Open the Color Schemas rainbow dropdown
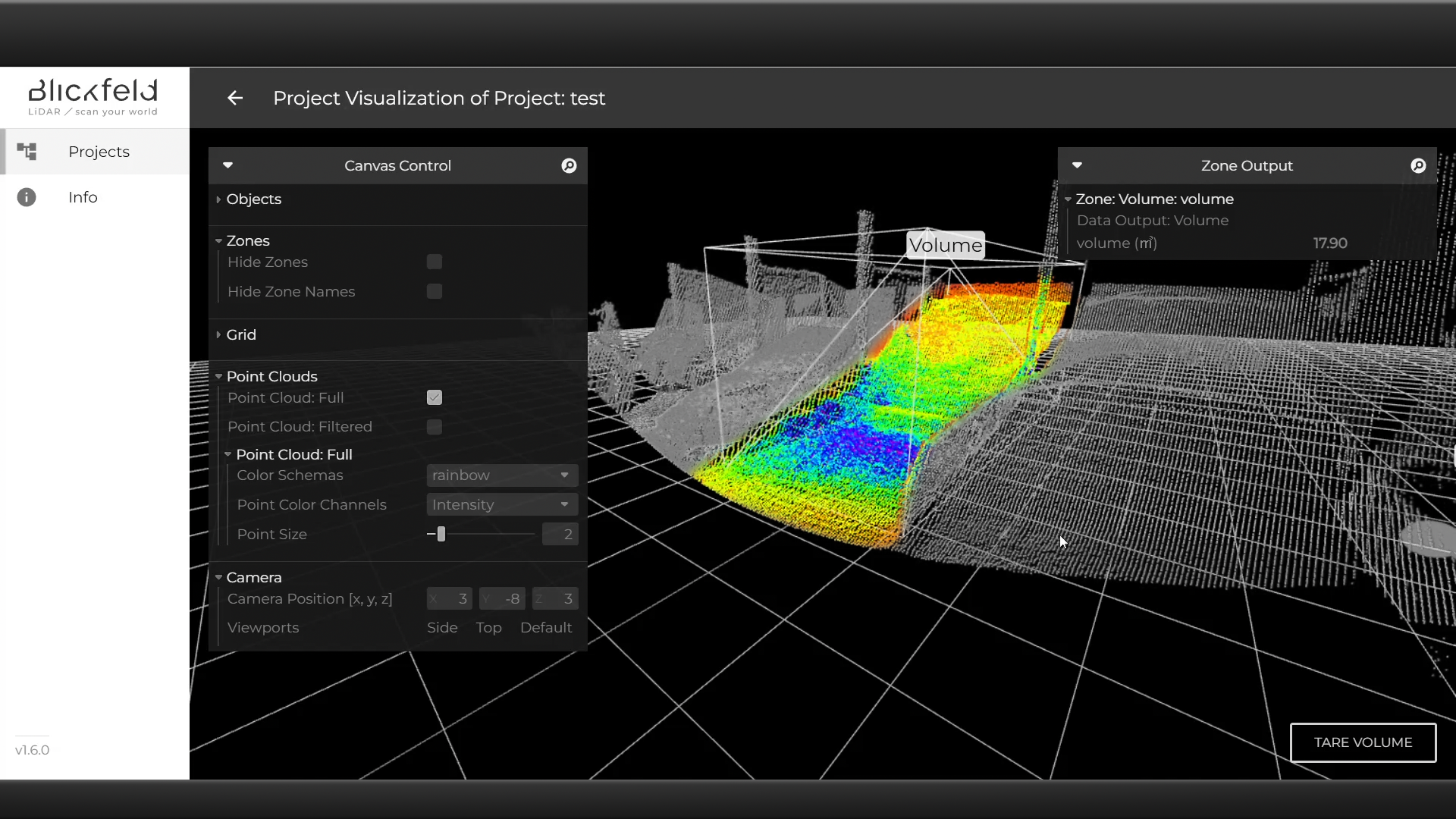This screenshot has height=819, width=1456. [x=501, y=475]
